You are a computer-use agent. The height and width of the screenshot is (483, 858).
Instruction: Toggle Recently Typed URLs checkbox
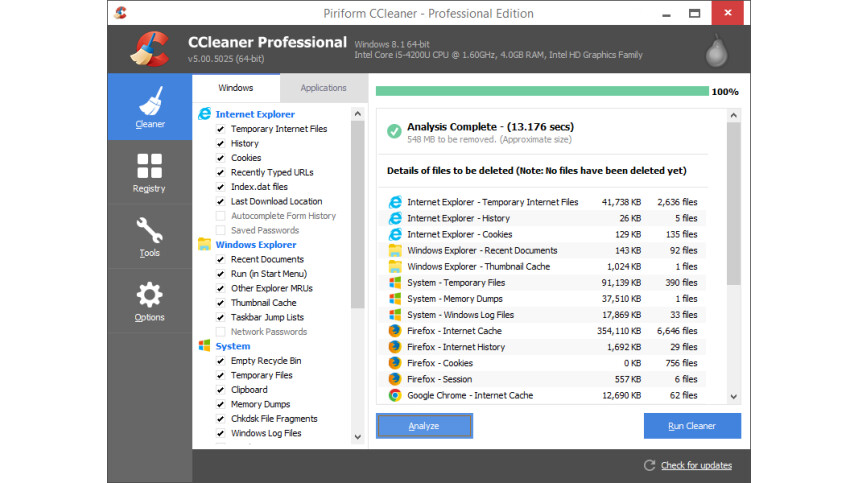(221, 172)
